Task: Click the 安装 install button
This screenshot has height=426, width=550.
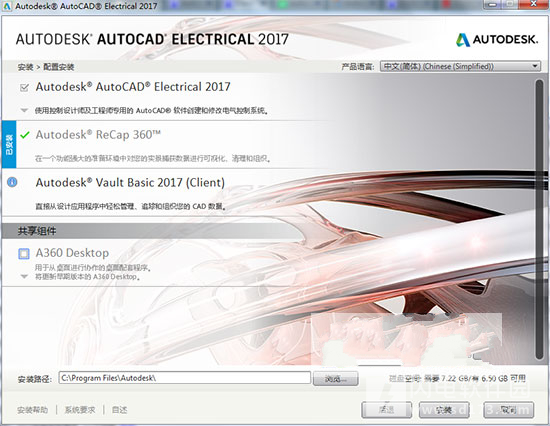Action: click(444, 410)
